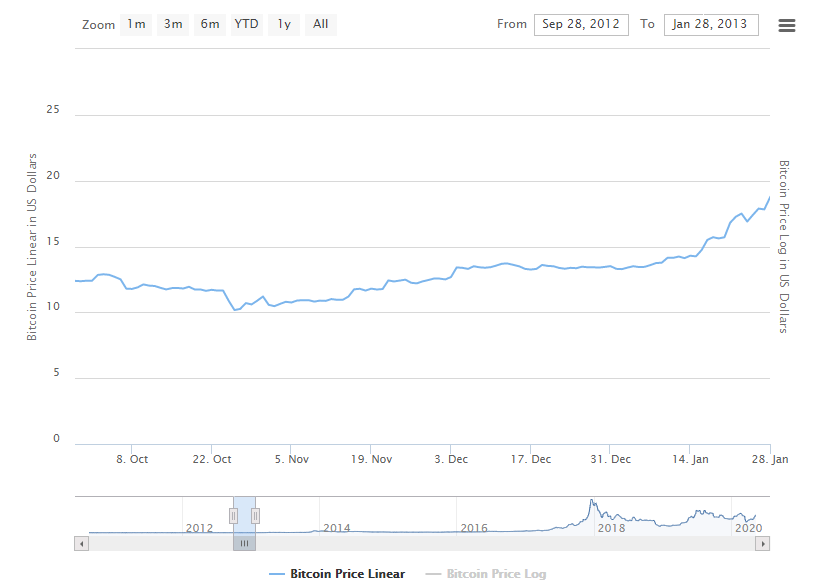Set zoom range to 3m
Viewport: 814px width, 586px height.
pyautogui.click(x=173, y=24)
